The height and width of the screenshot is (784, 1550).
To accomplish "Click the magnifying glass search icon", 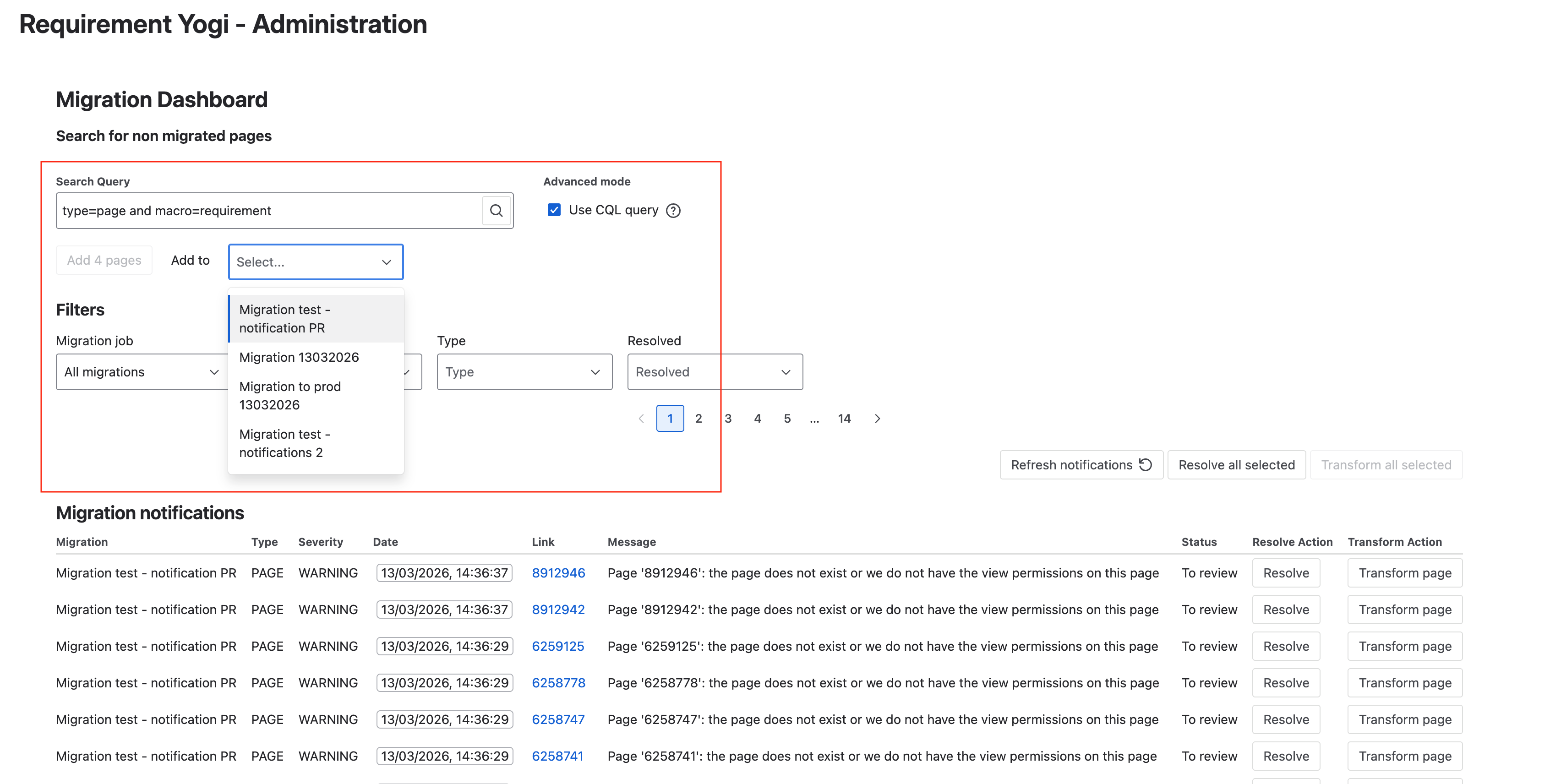I will coord(496,211).
